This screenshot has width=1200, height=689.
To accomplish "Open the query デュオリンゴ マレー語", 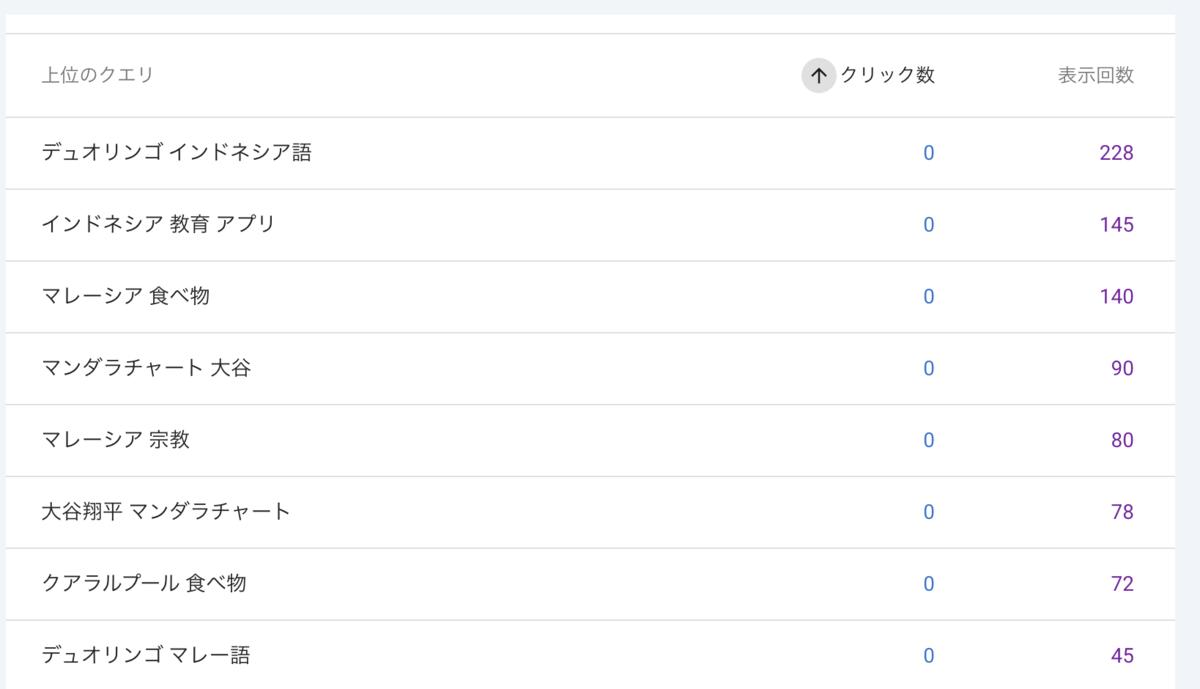I will pyautogui.click(x=146, y=656).
